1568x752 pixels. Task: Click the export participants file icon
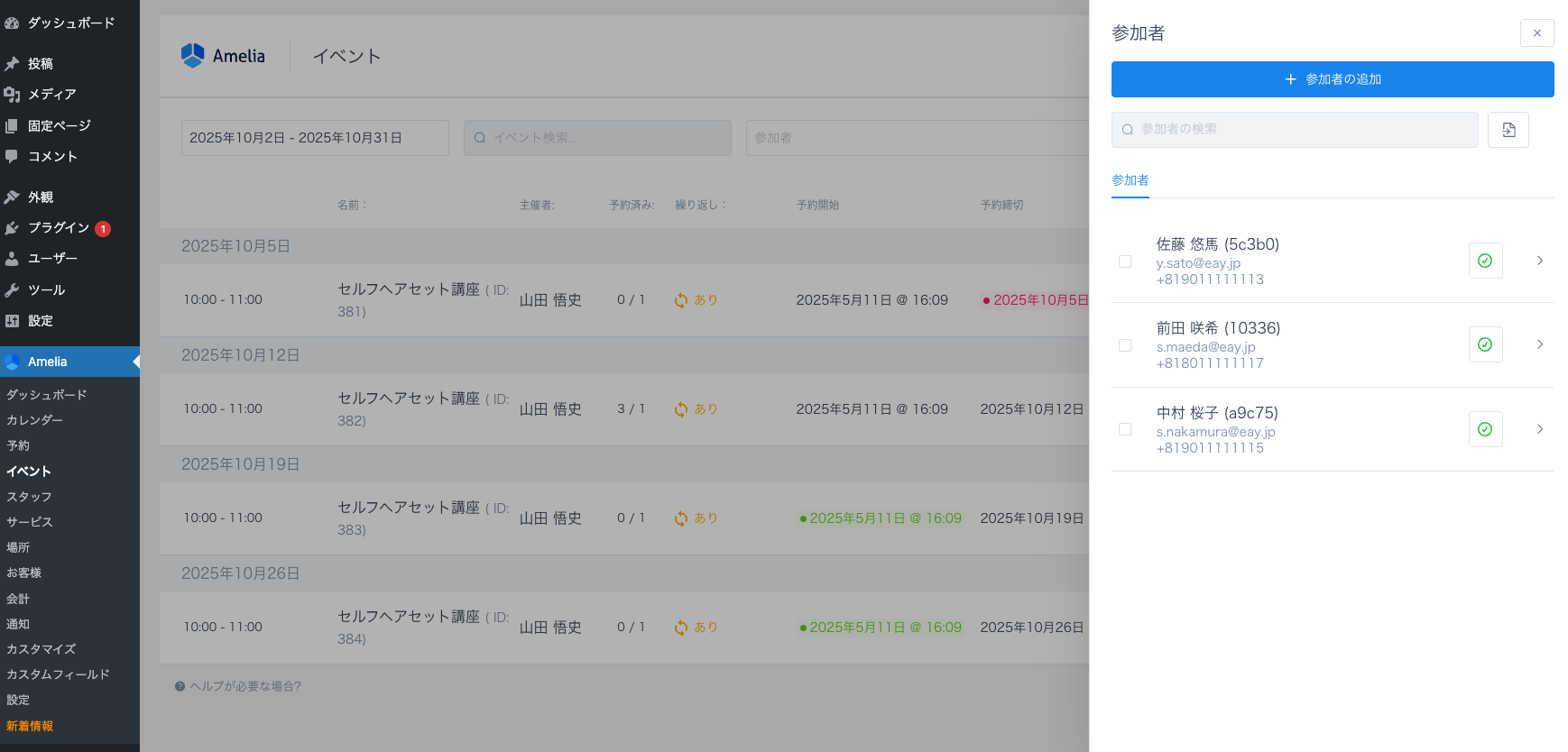pos(1508,130)
